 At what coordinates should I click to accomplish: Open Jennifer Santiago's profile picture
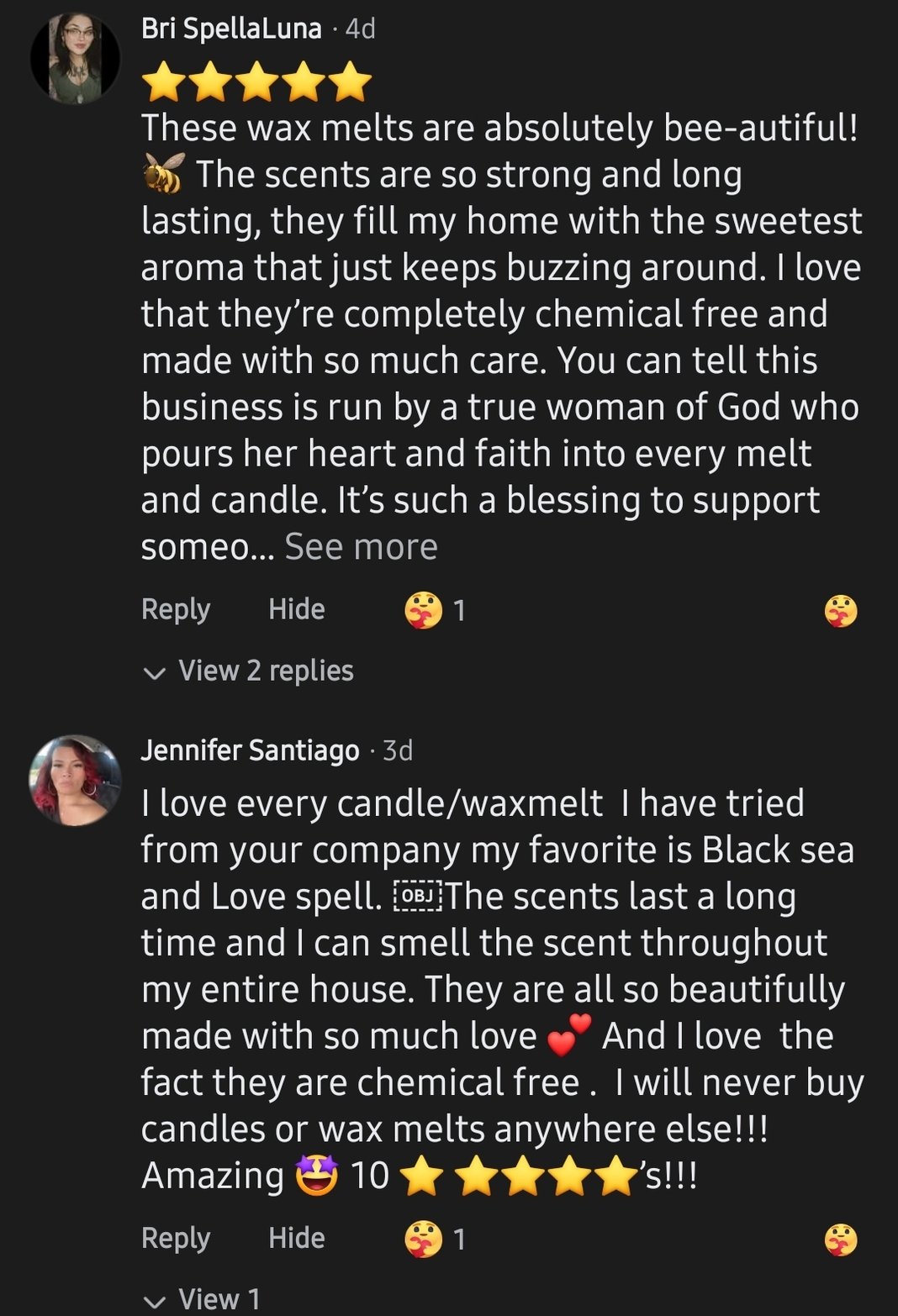(x=76, y=780)
